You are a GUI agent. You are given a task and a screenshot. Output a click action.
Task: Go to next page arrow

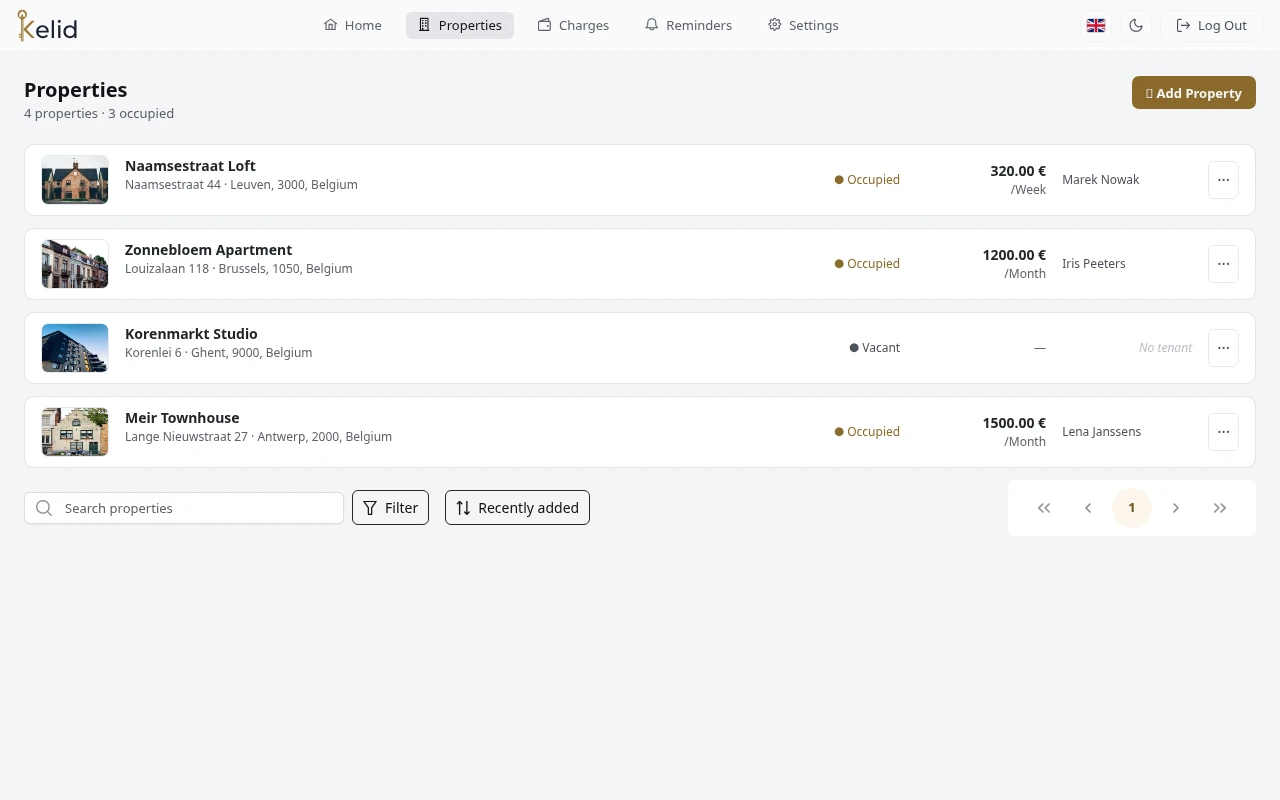click(1176, 508)
